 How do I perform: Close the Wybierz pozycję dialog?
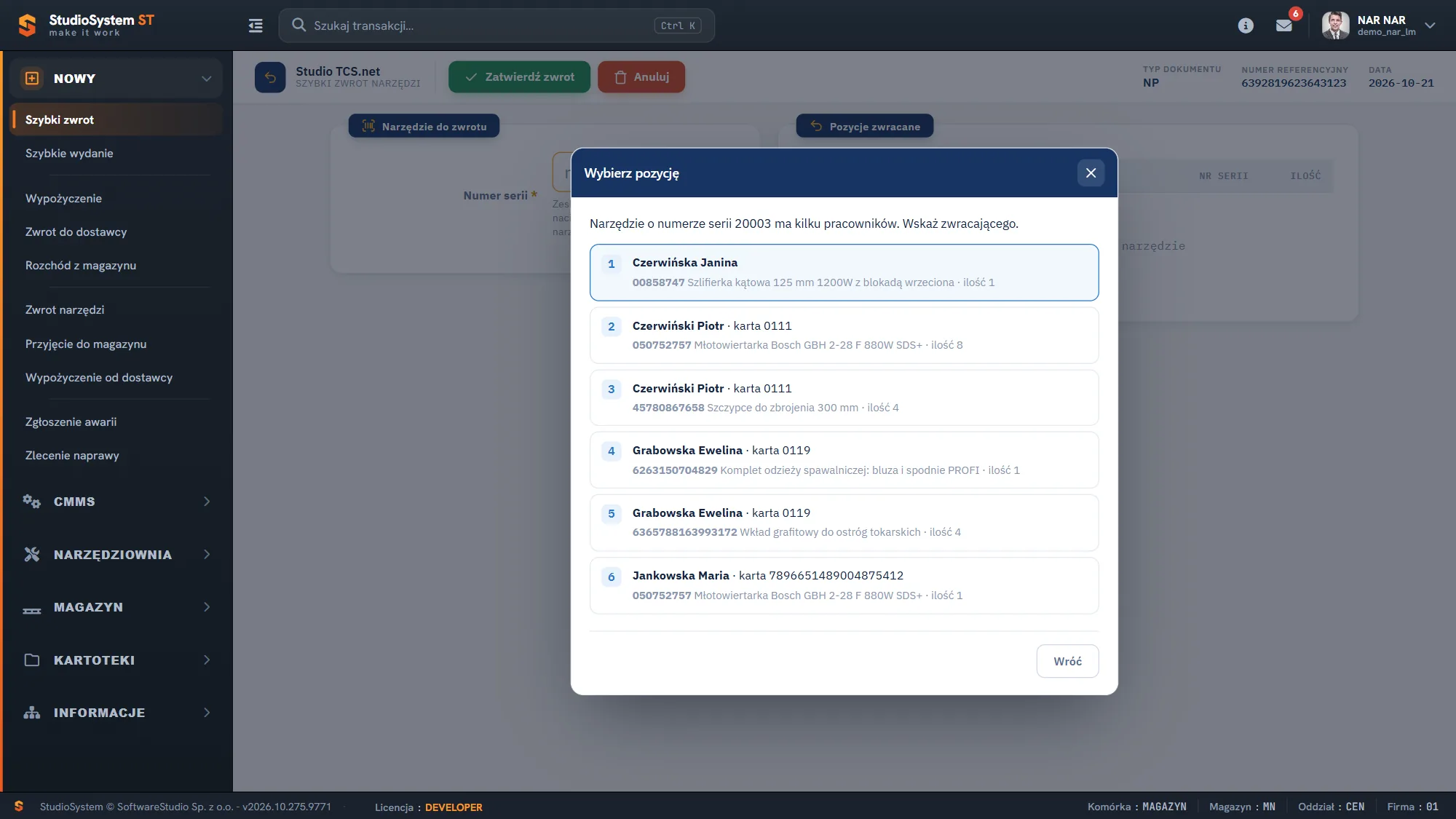[1091, 173]
